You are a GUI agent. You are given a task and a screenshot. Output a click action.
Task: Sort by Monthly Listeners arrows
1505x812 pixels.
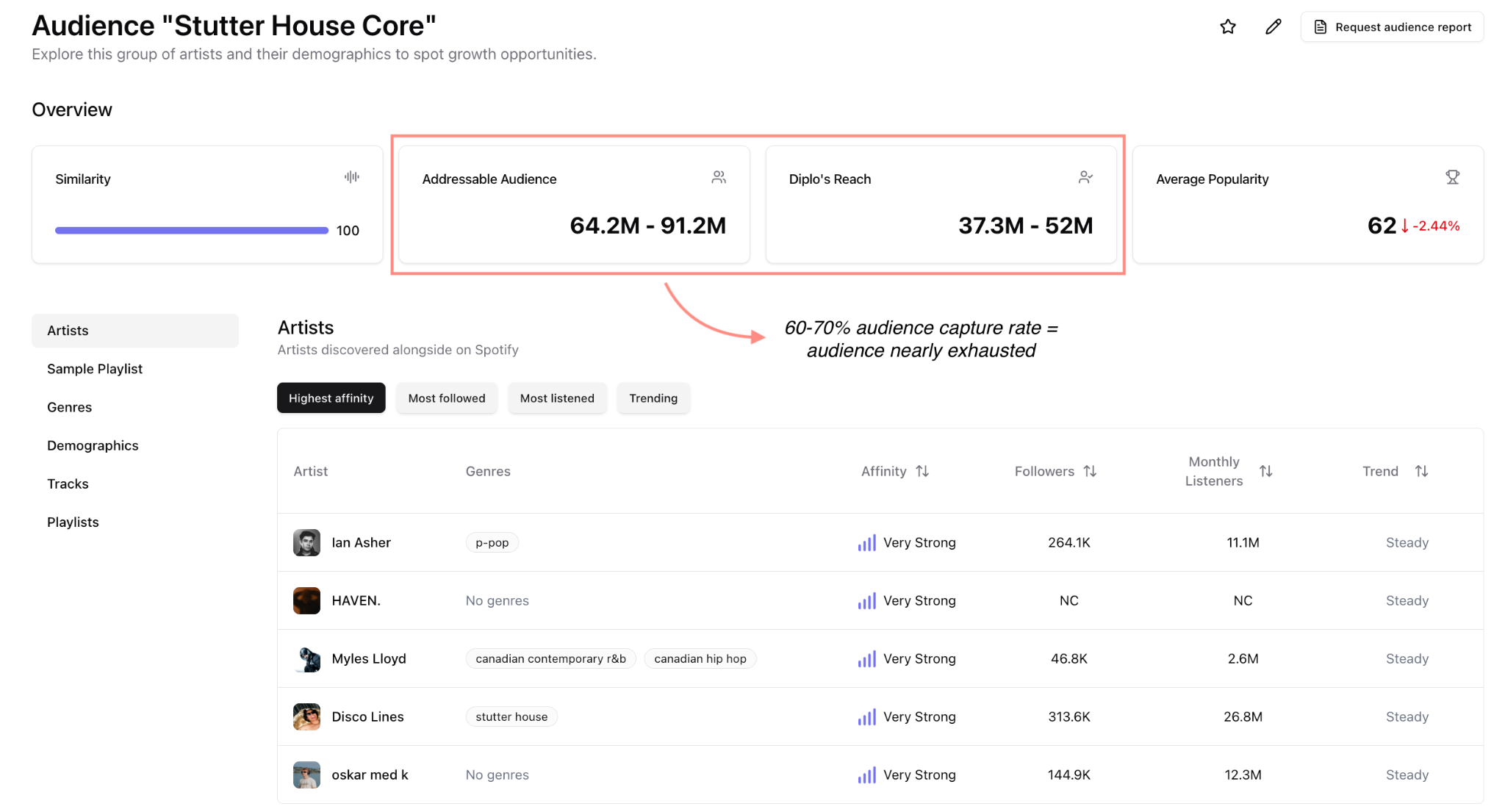click(x=1265, y=471)
